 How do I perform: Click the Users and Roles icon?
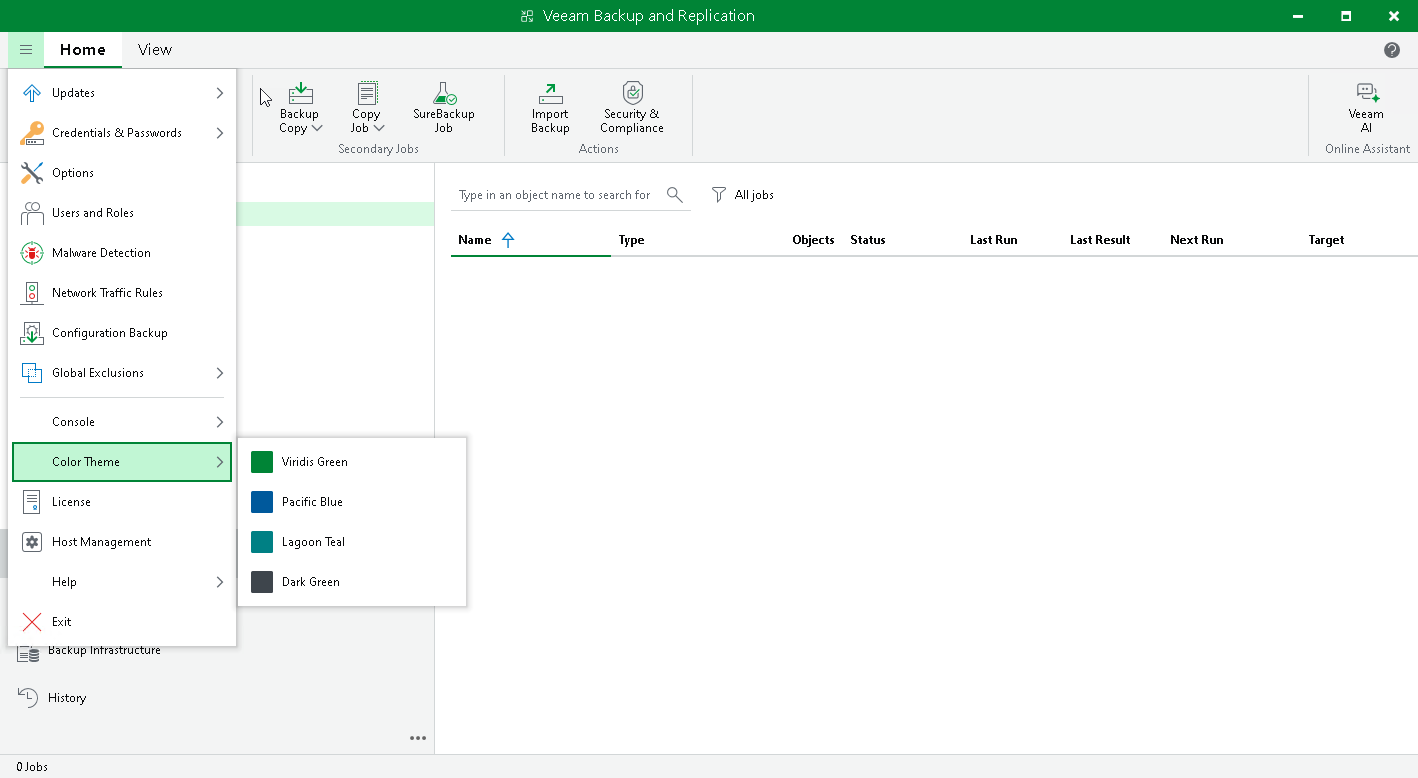tap(32, 213)
